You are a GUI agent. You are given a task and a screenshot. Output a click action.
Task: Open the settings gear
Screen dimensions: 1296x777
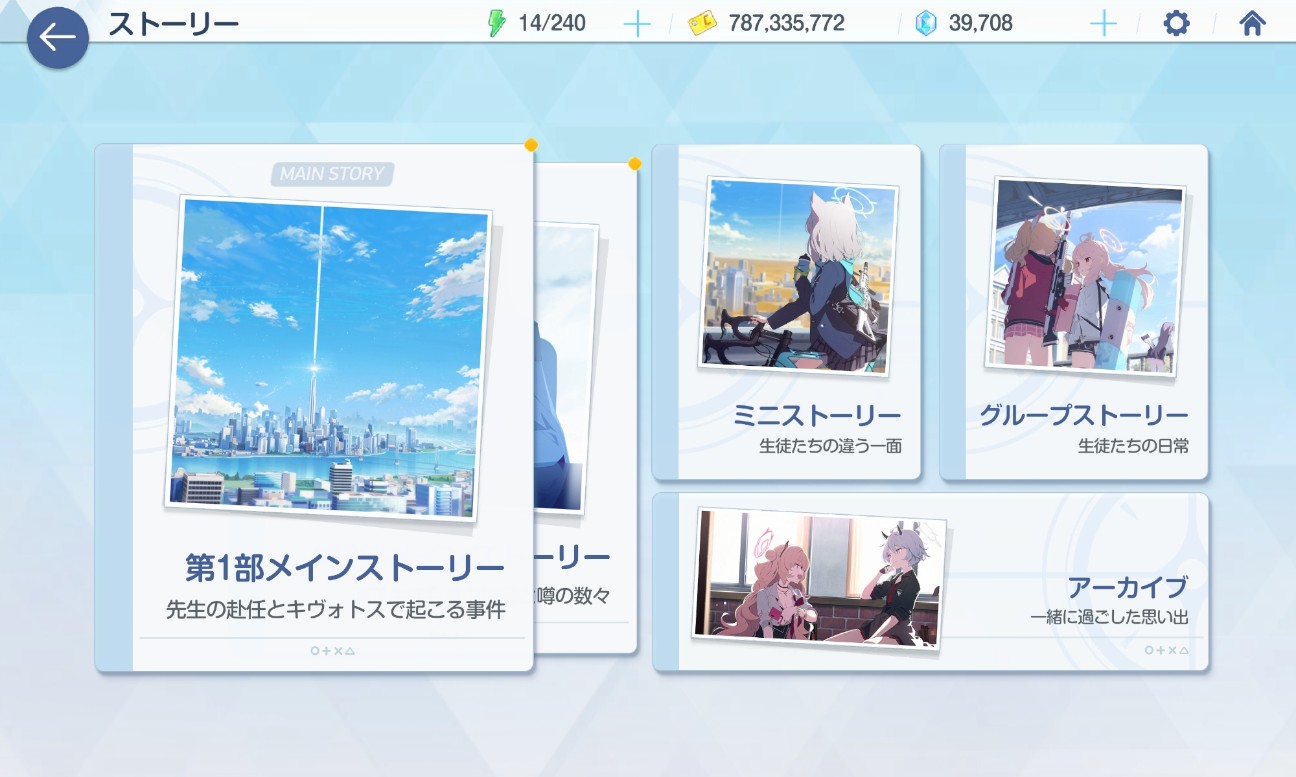point(1177,23)
